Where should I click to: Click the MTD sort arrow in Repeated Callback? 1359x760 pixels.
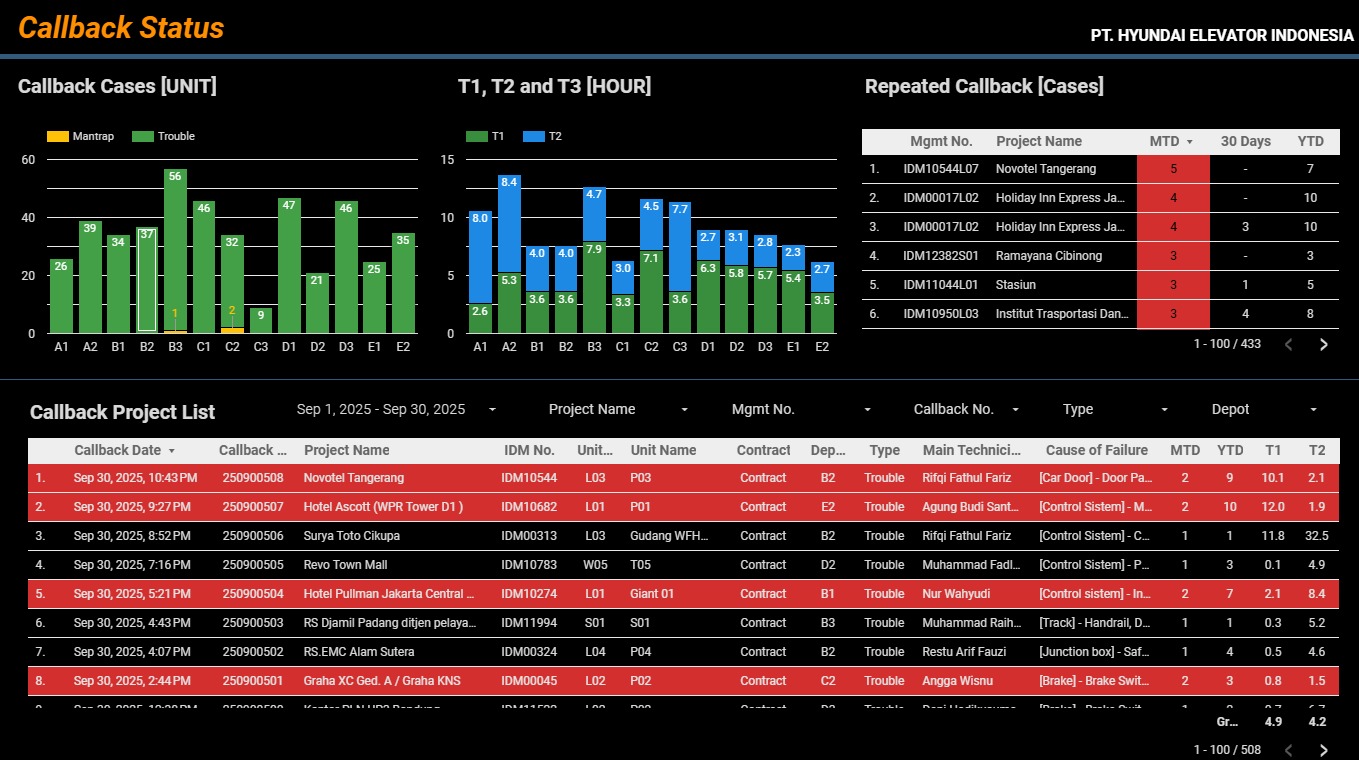1189,142
